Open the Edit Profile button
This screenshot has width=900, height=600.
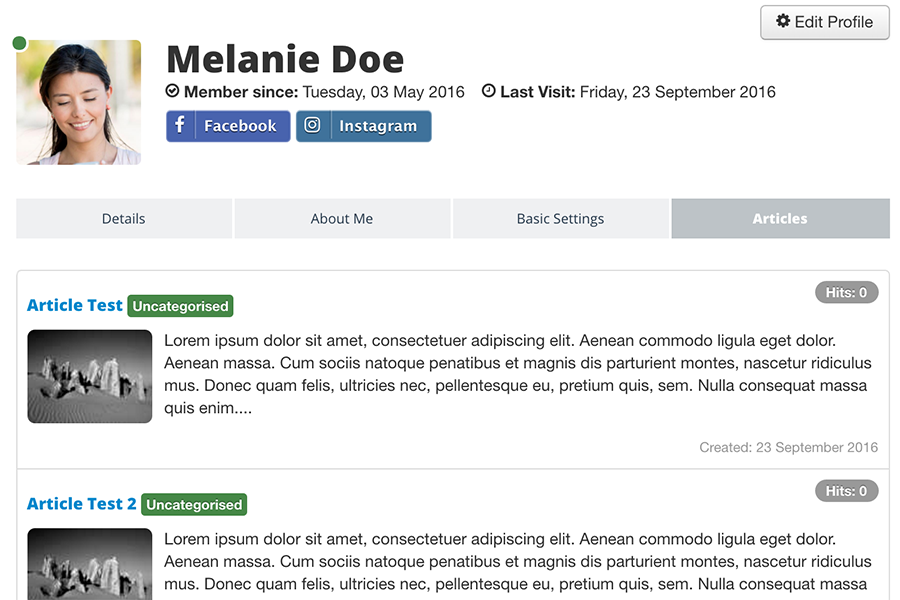tap(825, 22)
